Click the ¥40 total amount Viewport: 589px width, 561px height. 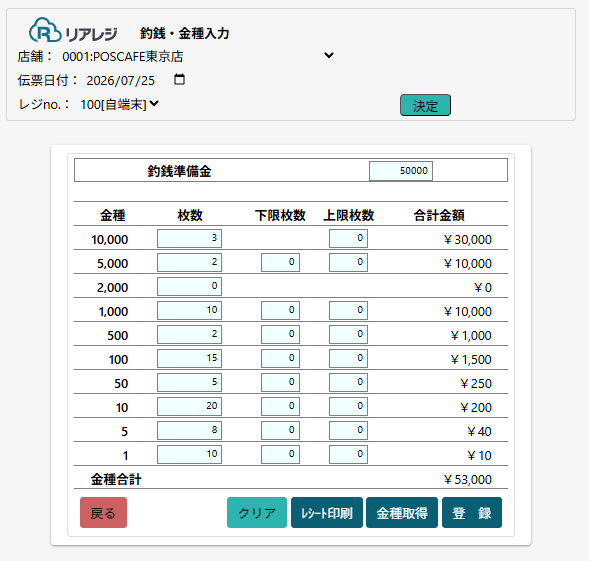tap(479, 432)
